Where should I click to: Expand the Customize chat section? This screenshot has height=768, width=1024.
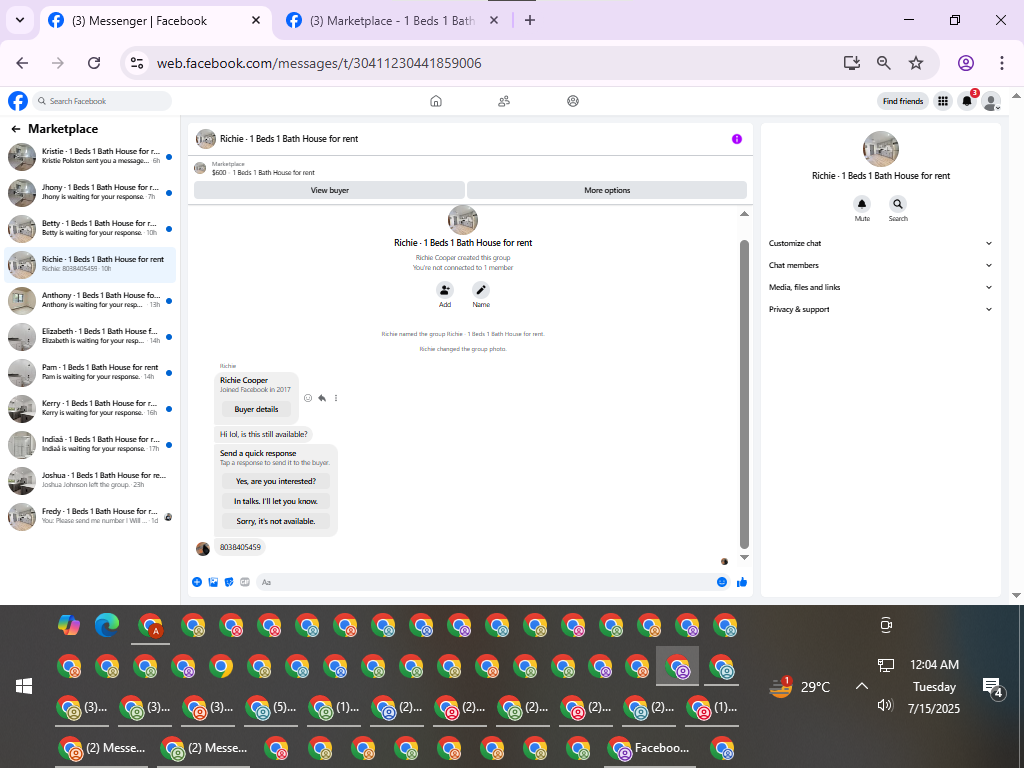[880, 243]
